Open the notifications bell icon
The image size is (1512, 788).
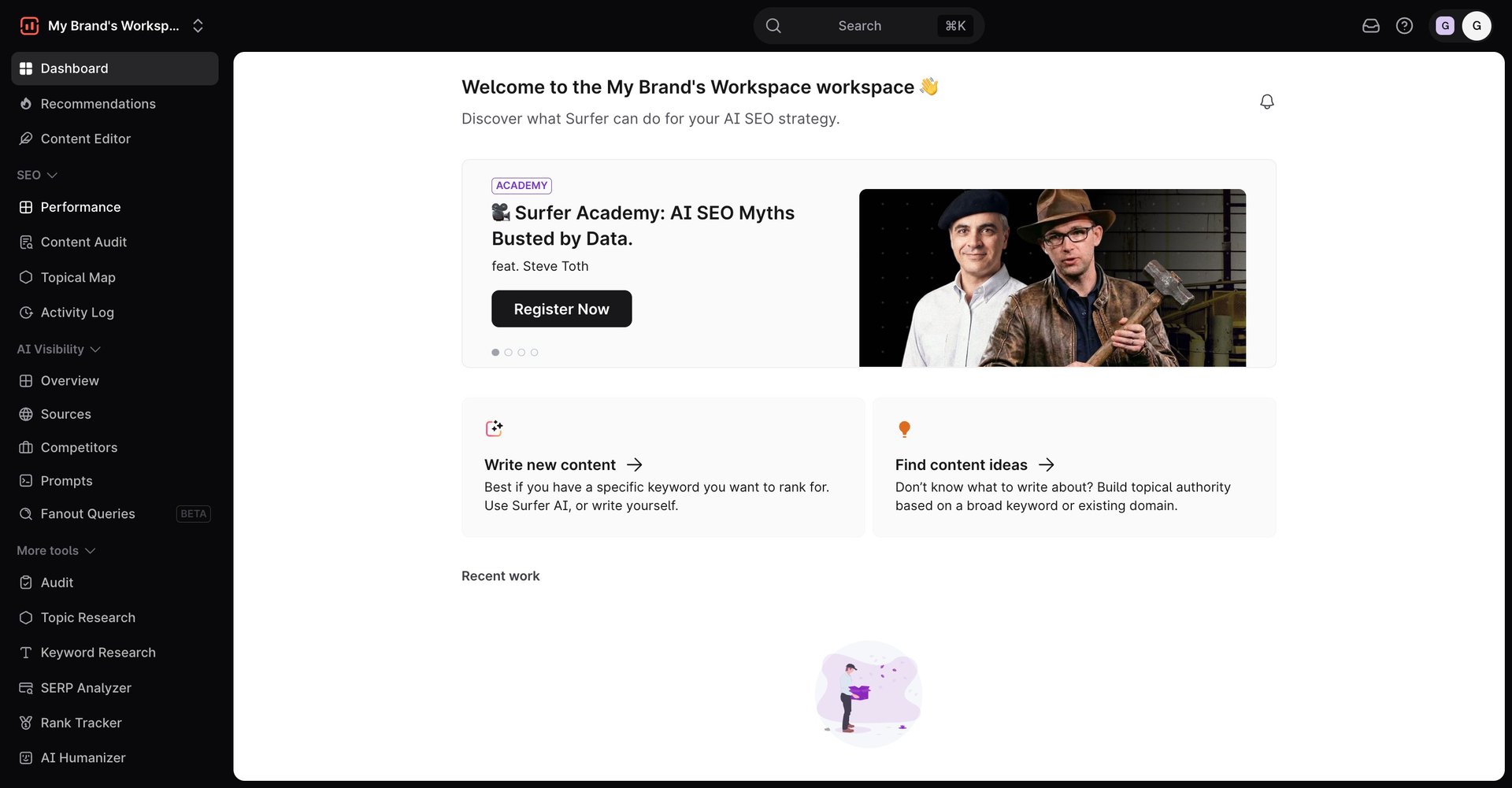click(x=1266, y=102)
